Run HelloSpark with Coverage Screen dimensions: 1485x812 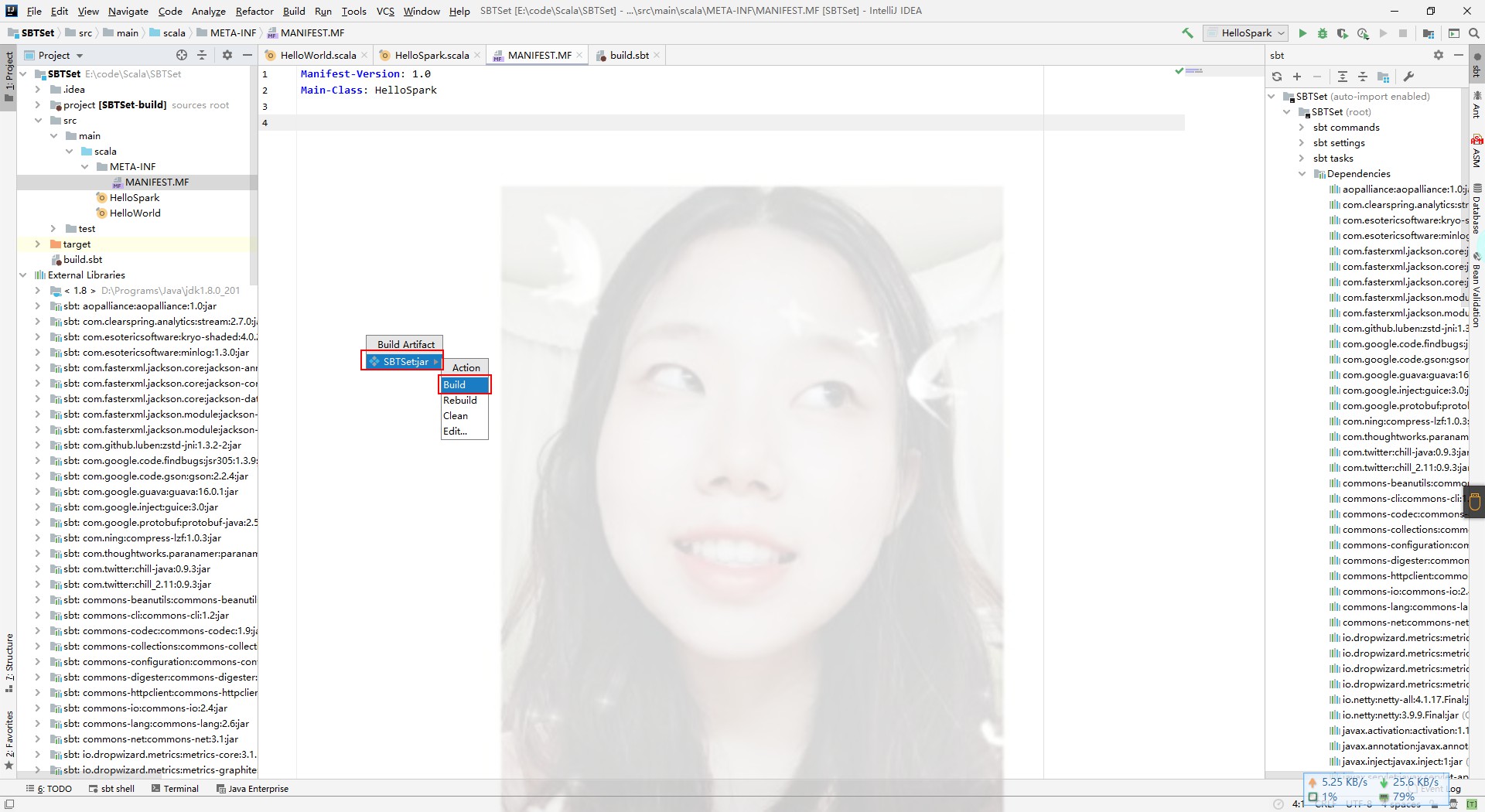click(x=1343, y=33)
